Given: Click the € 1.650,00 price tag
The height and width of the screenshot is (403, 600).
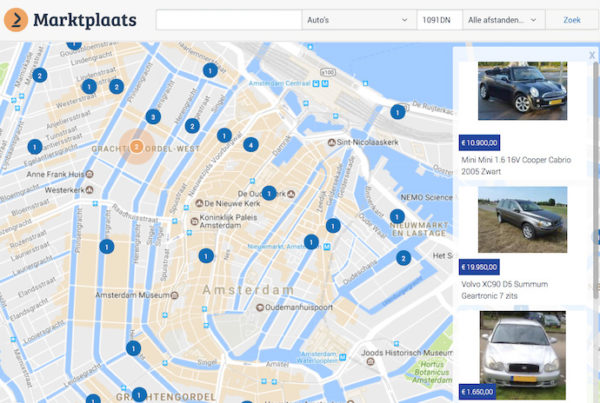Looking at the screenshot, I should coord(477,392).
